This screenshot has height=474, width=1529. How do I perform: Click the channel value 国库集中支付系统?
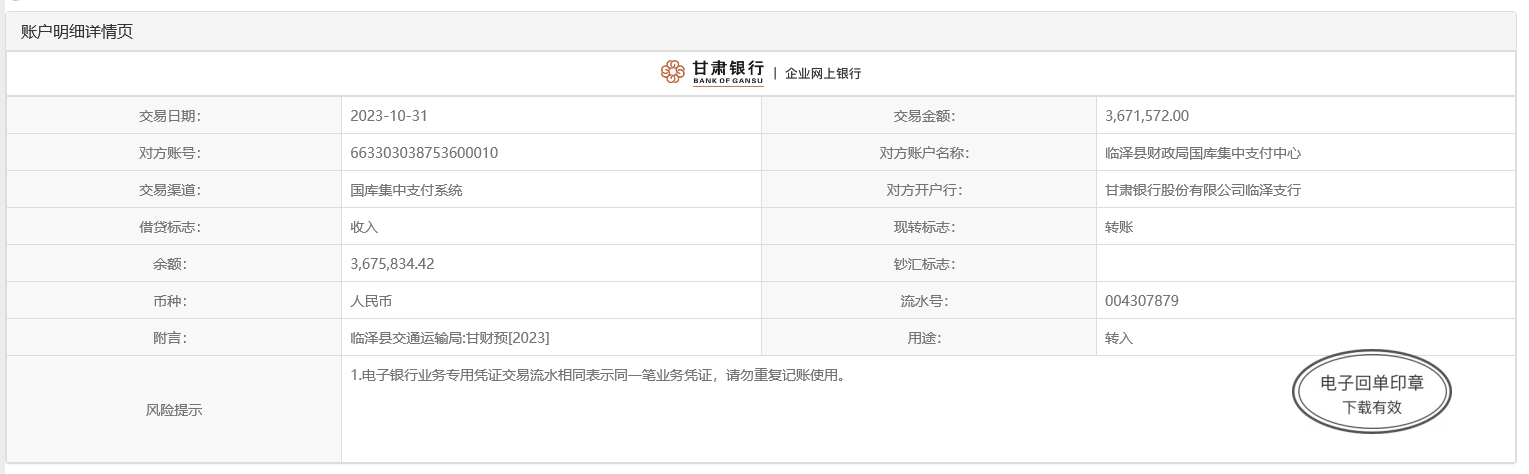point(406,190)
